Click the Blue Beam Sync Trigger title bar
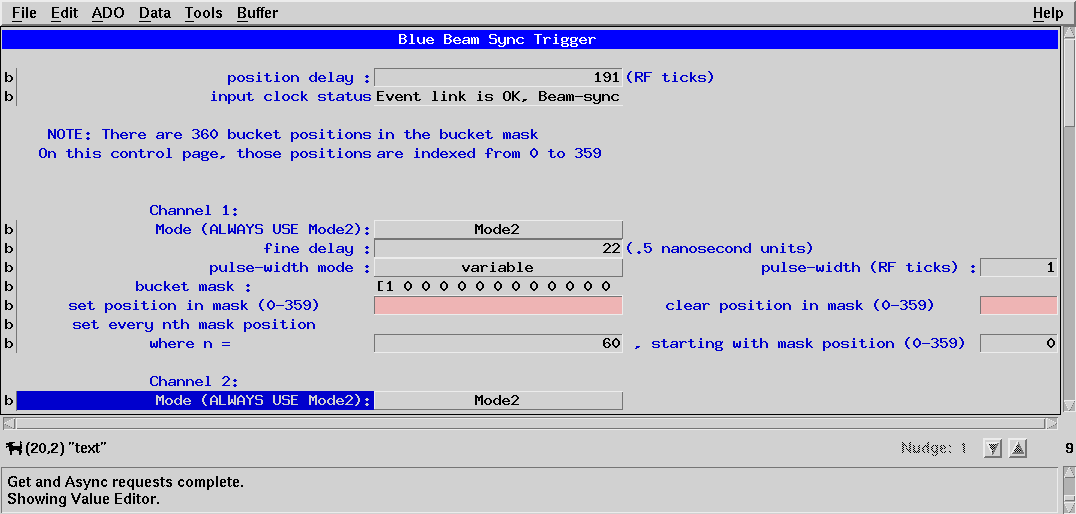1076x514 pixels. coord(530,40)
